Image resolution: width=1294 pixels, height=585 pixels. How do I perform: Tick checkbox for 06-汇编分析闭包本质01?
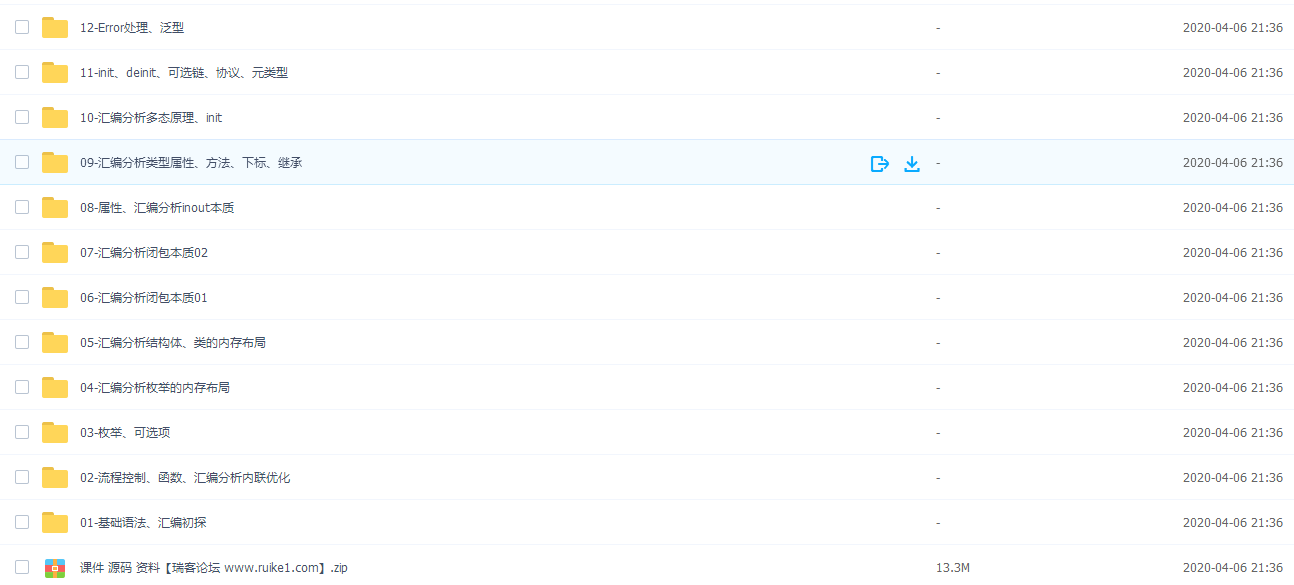point(22,297)
